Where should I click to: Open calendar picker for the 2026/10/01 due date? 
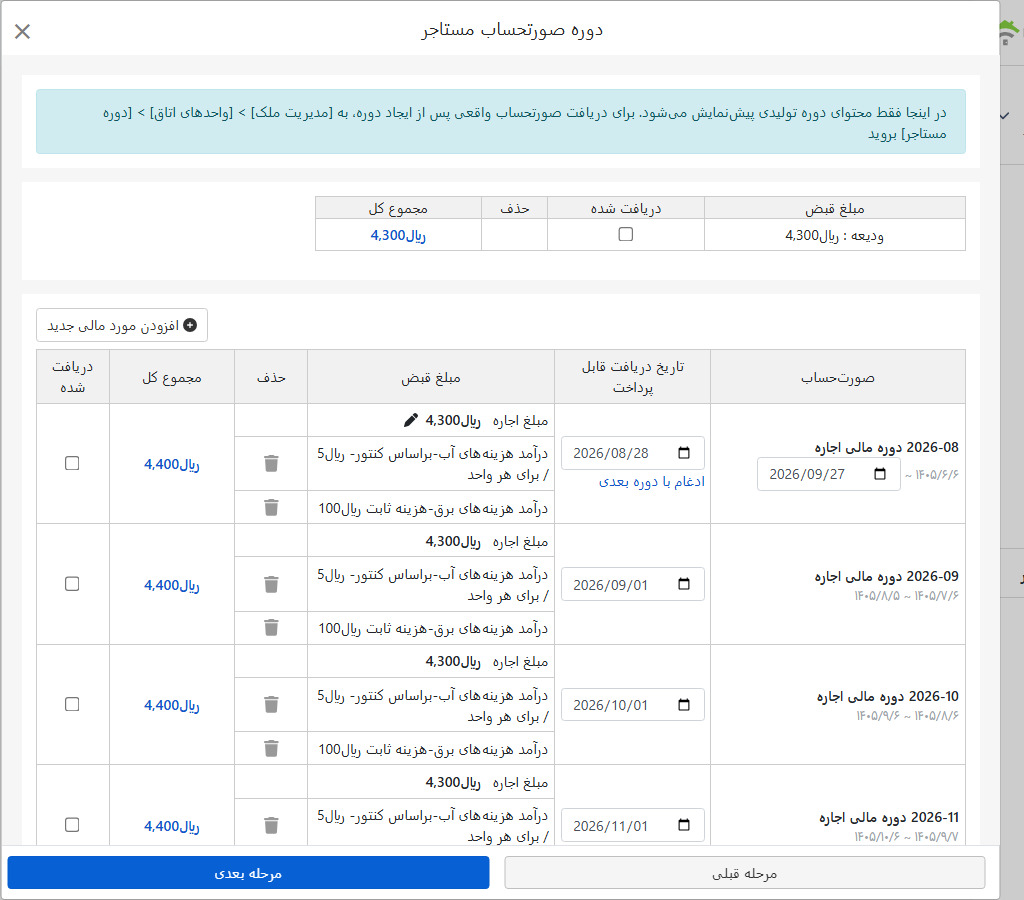(684, 705)
